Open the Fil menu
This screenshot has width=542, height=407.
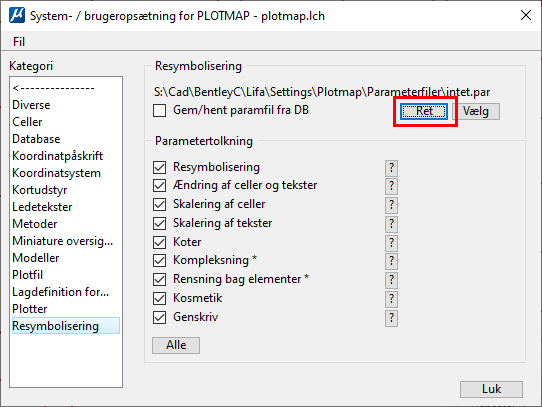19,42
